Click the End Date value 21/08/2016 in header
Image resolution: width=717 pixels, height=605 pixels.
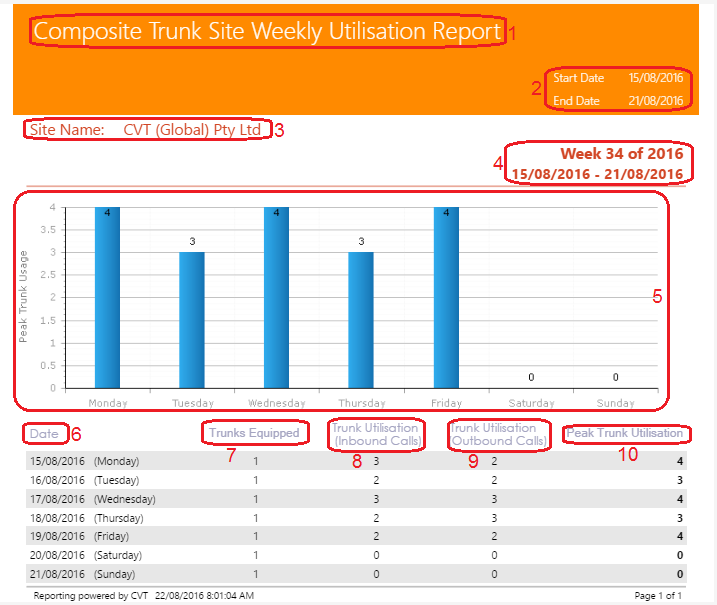tap(656, 101)
